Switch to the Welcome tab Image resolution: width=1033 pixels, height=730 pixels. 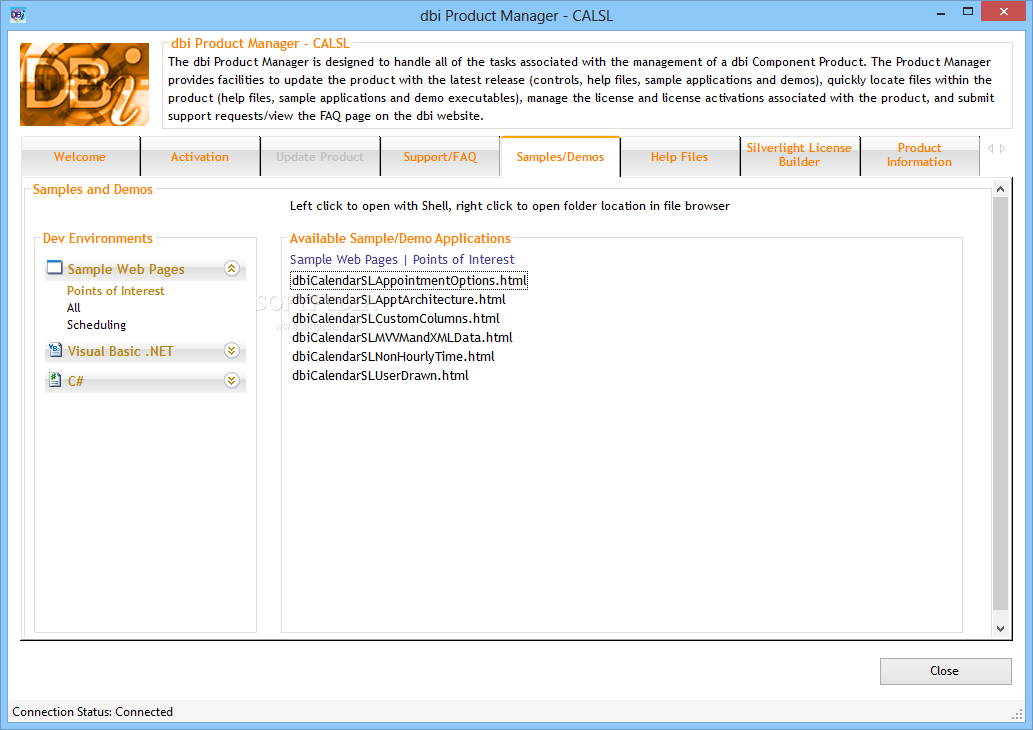(80, 157)
